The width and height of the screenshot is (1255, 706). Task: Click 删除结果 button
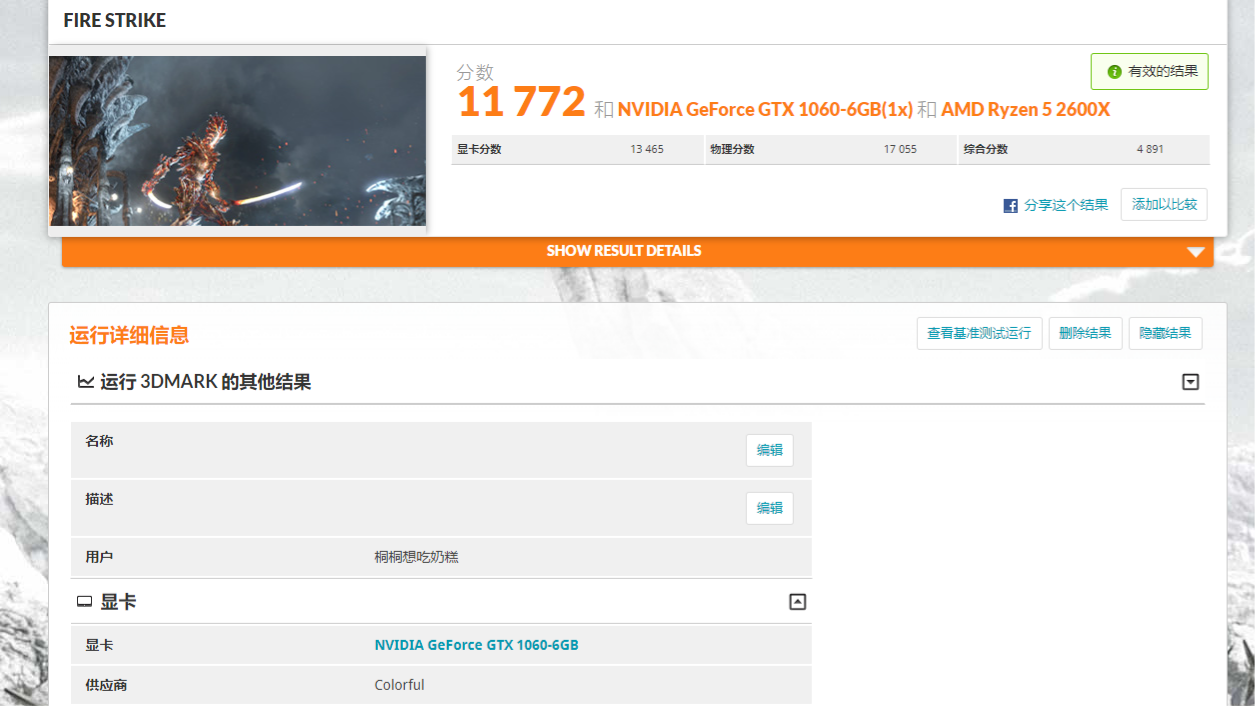[1085, 333]
